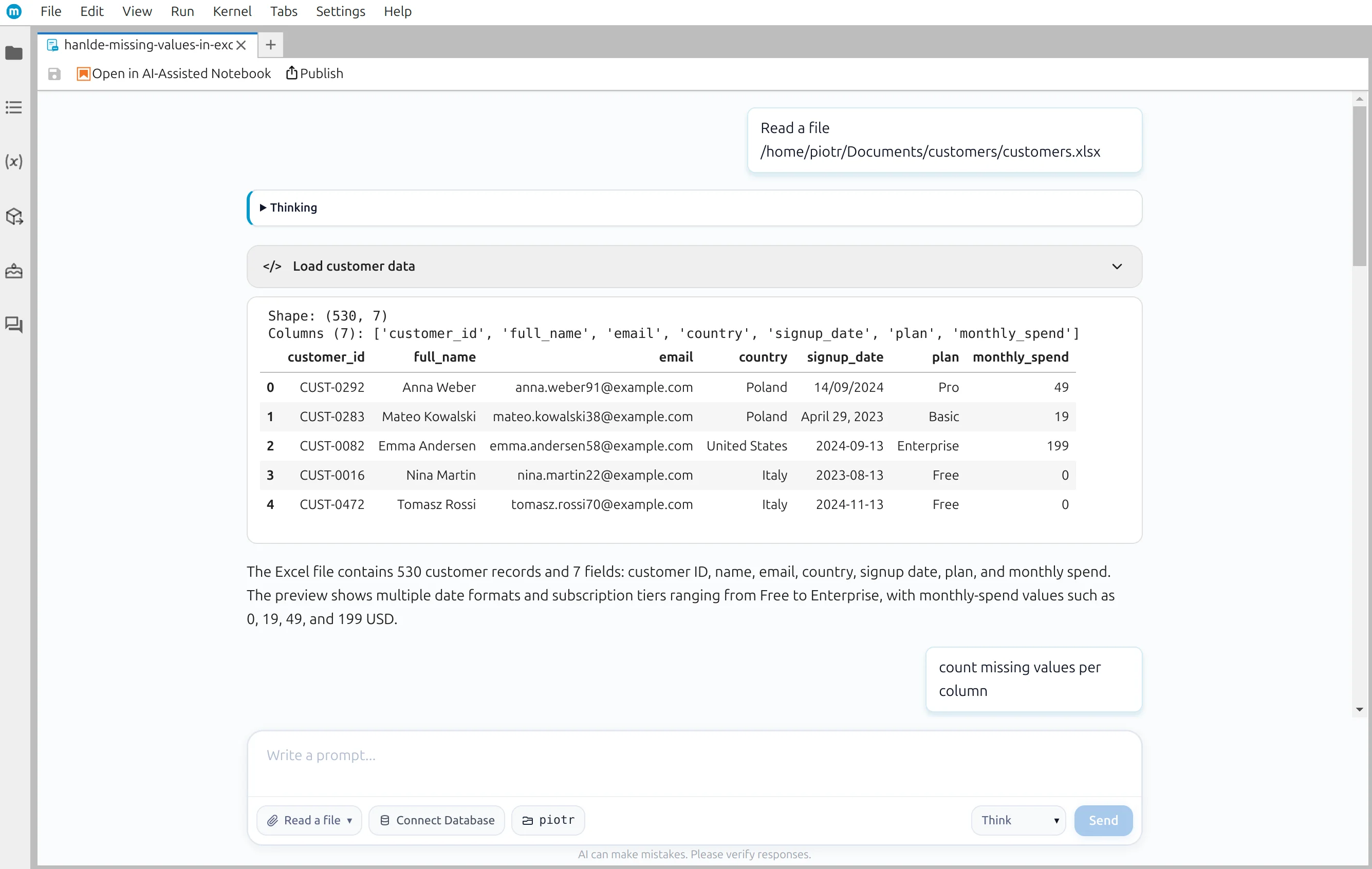Click the folder icon beside piotr
The image size is (1372, 869).
point(528,821)
